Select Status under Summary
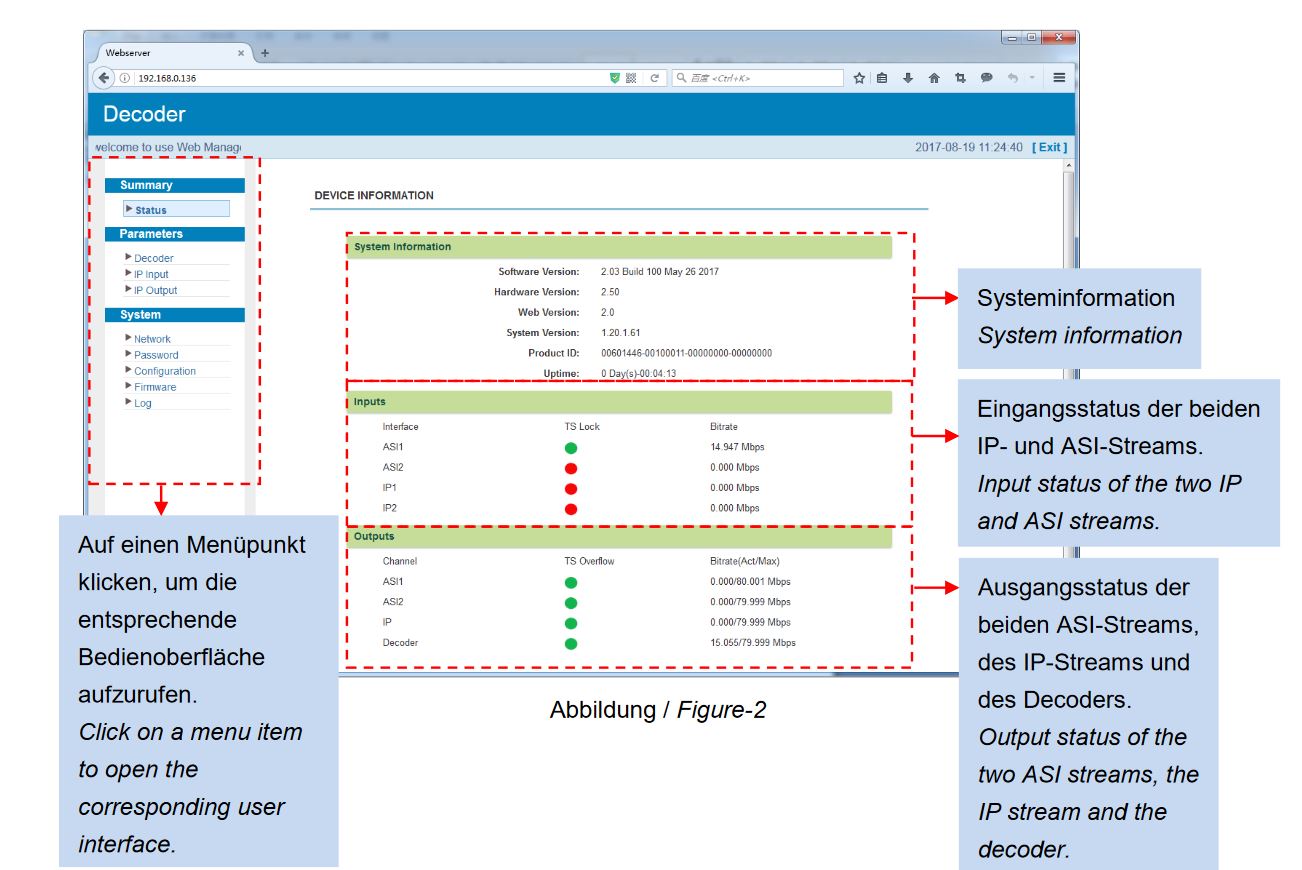Viewport: 1302px width, 870px height. tap(151, 210)
